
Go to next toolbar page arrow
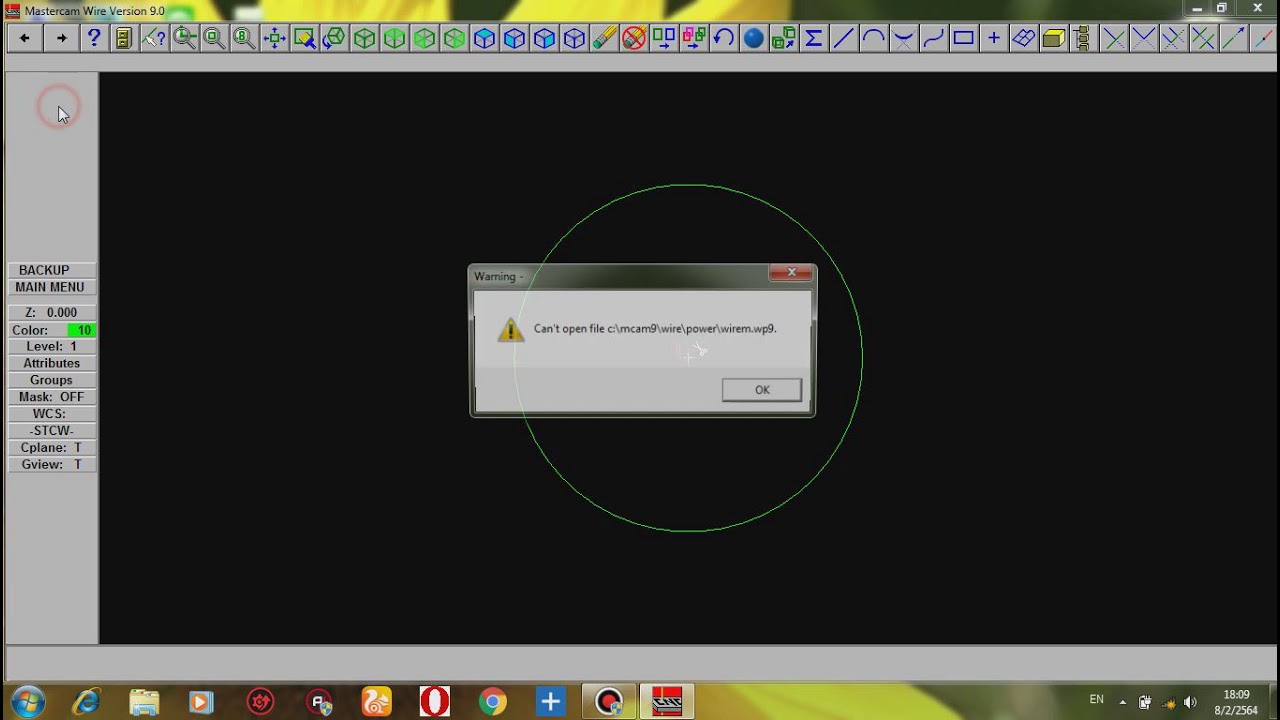(62, 38)
